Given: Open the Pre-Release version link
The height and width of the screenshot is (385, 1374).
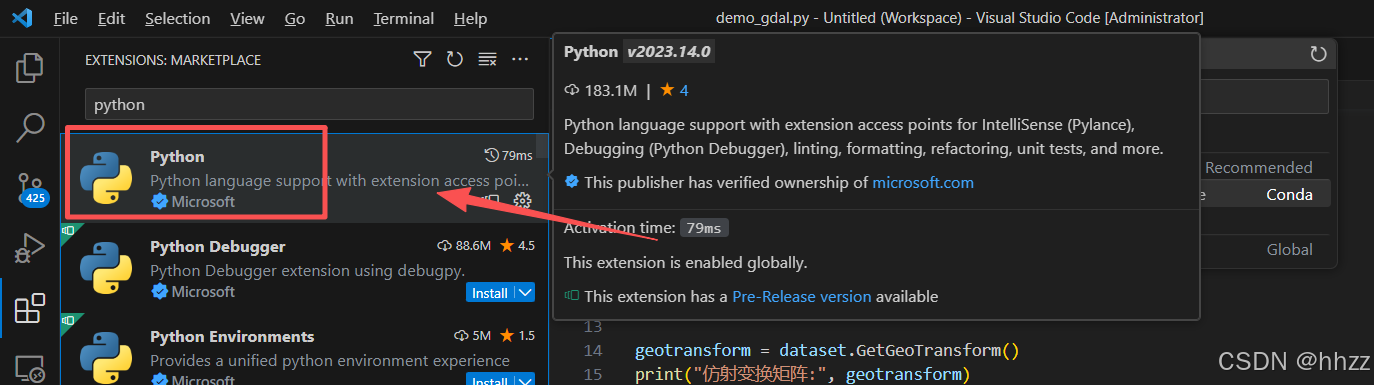Looking at the screenshot, I should (802, 296).
